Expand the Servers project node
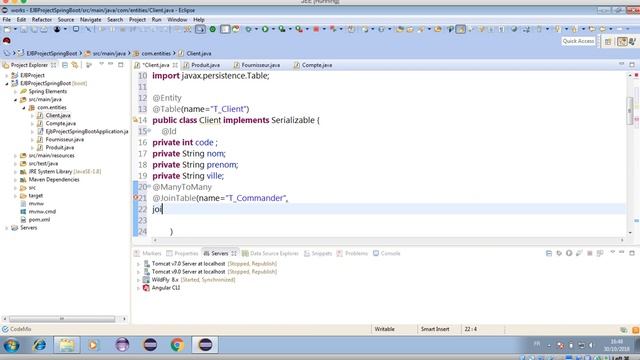640x360 pixels. [7, 228]
